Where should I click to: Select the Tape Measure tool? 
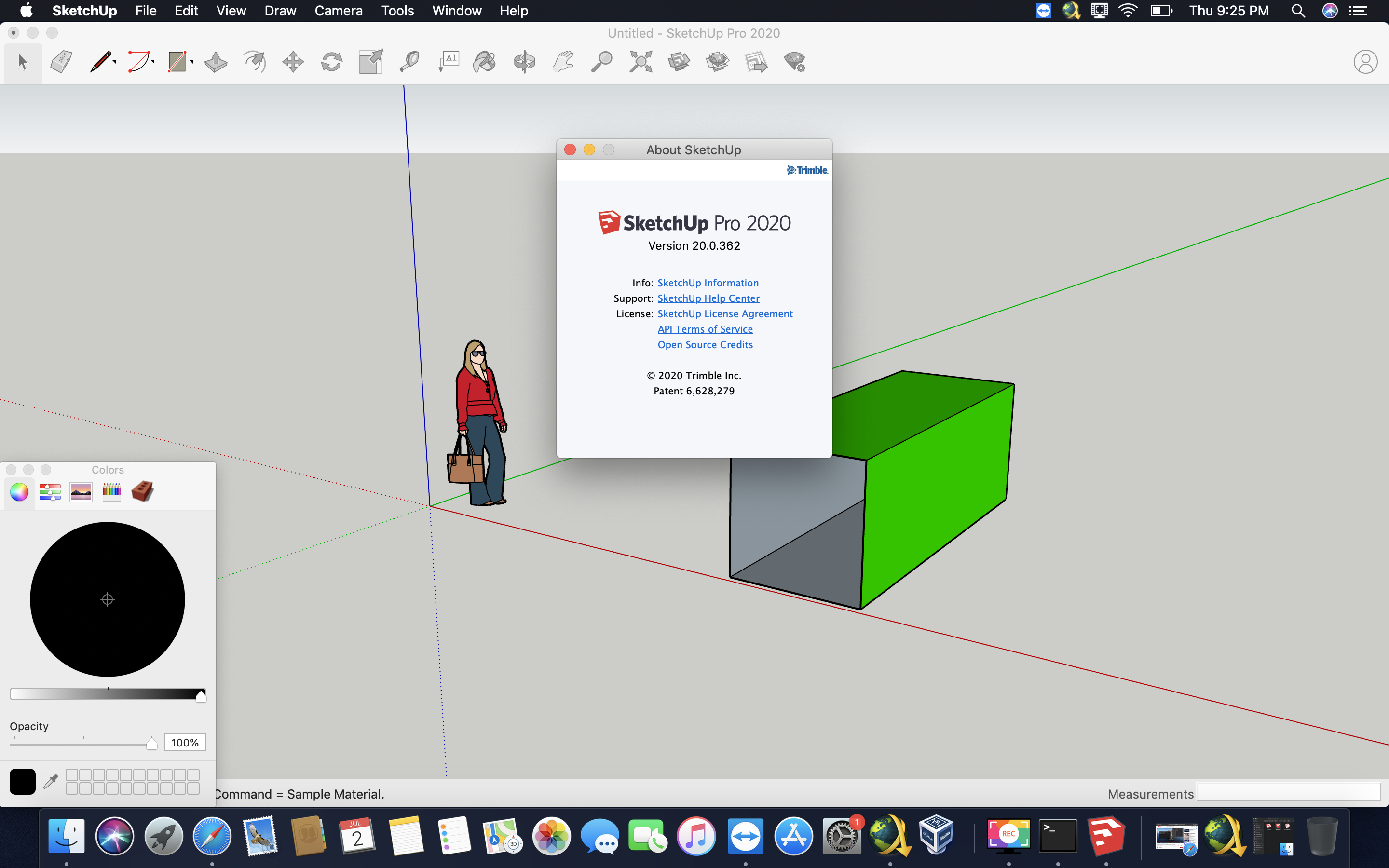pos(409,61)
